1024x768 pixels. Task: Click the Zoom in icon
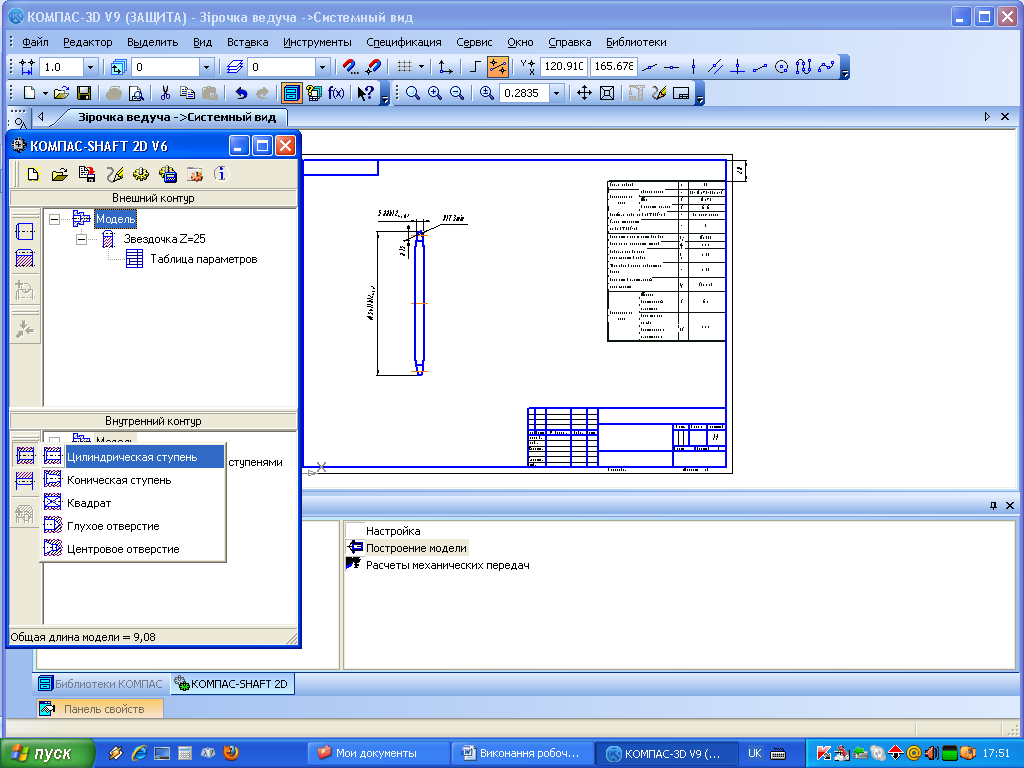pyautogui.click(x=435, y=93)
